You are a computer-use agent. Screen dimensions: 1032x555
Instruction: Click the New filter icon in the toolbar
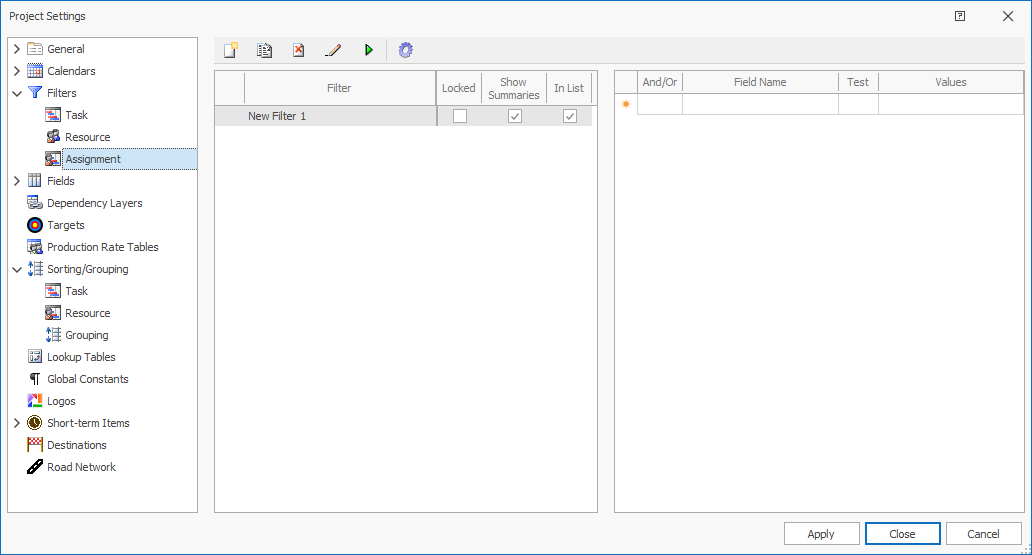[x=231, y=50]
